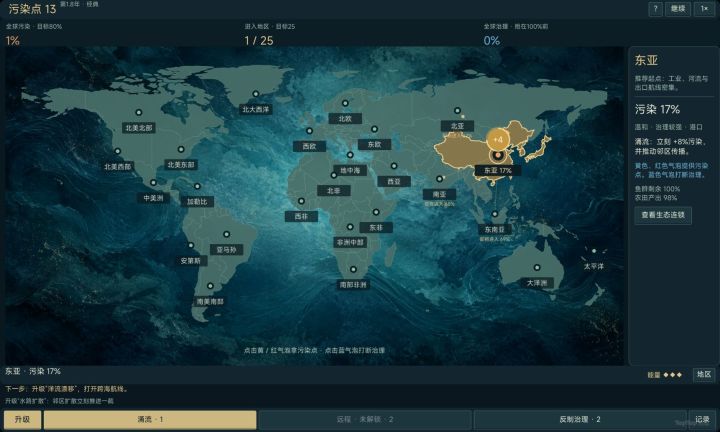Select the 西欧 region marker
The width and height of the screenshot is (720, 432).
[x=309, y=131]
